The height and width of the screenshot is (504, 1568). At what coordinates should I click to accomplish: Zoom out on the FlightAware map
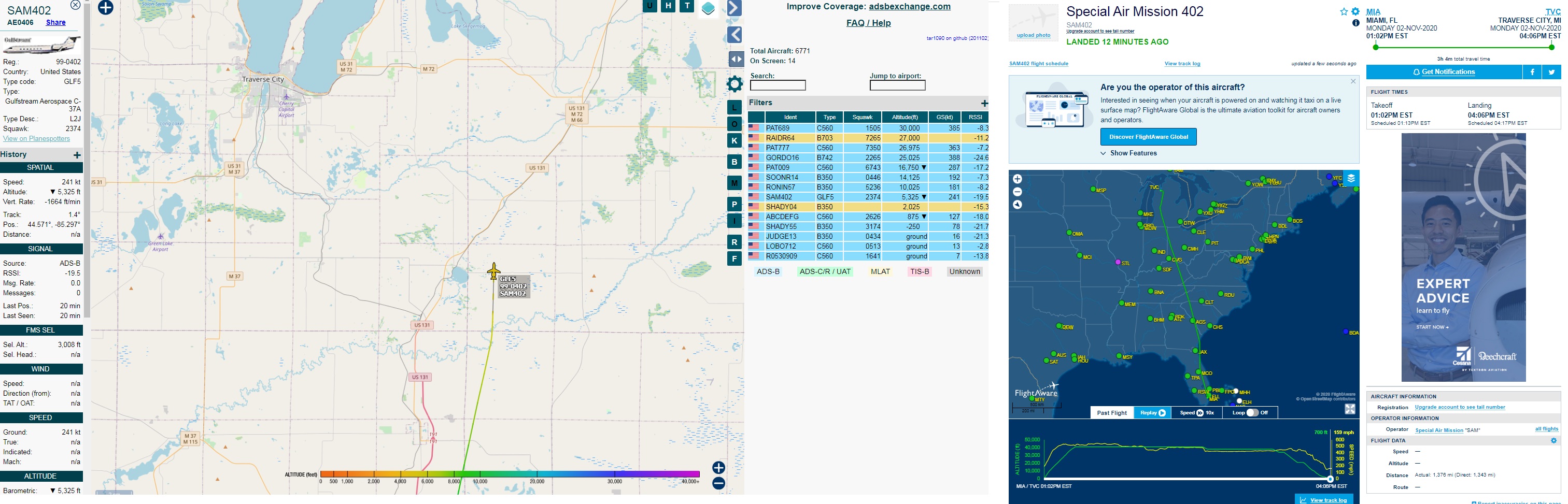(x=1017, y=192)
